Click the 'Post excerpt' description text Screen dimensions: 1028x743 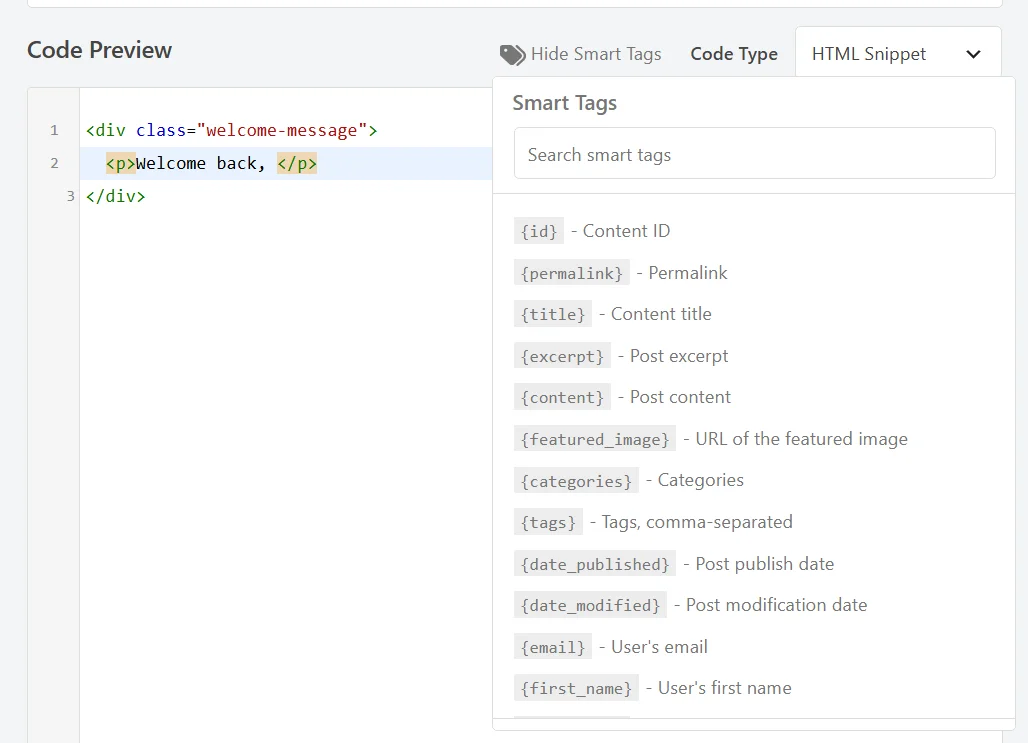pos(679,356)
